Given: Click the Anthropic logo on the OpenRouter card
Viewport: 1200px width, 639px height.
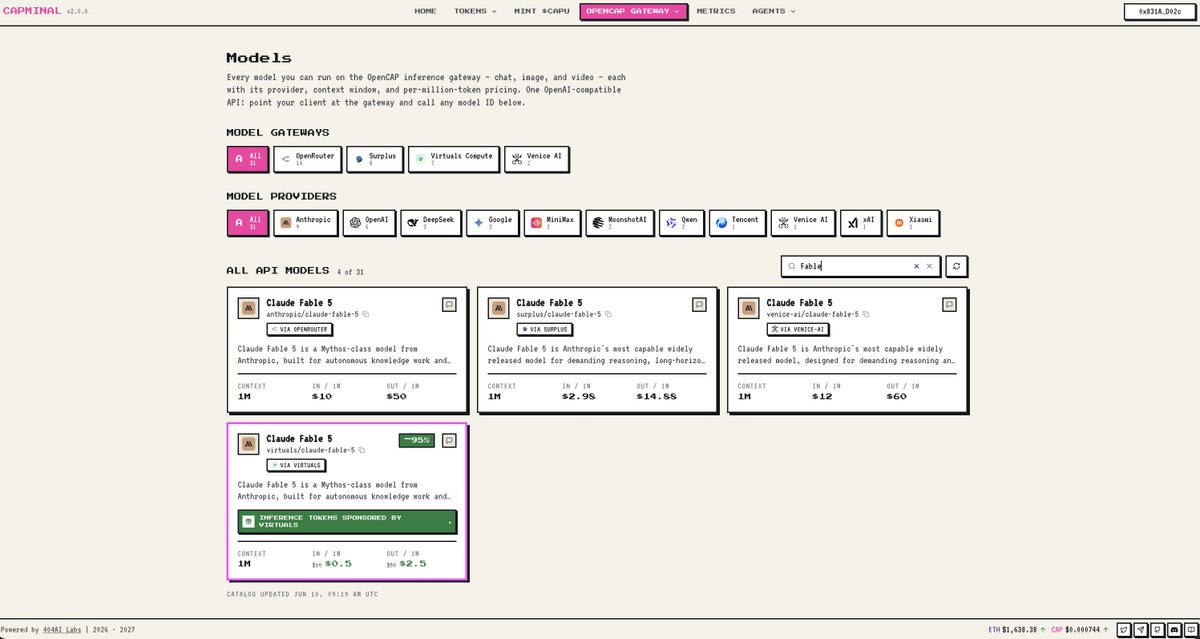Looking at the screenshot, I should (248, 308).
